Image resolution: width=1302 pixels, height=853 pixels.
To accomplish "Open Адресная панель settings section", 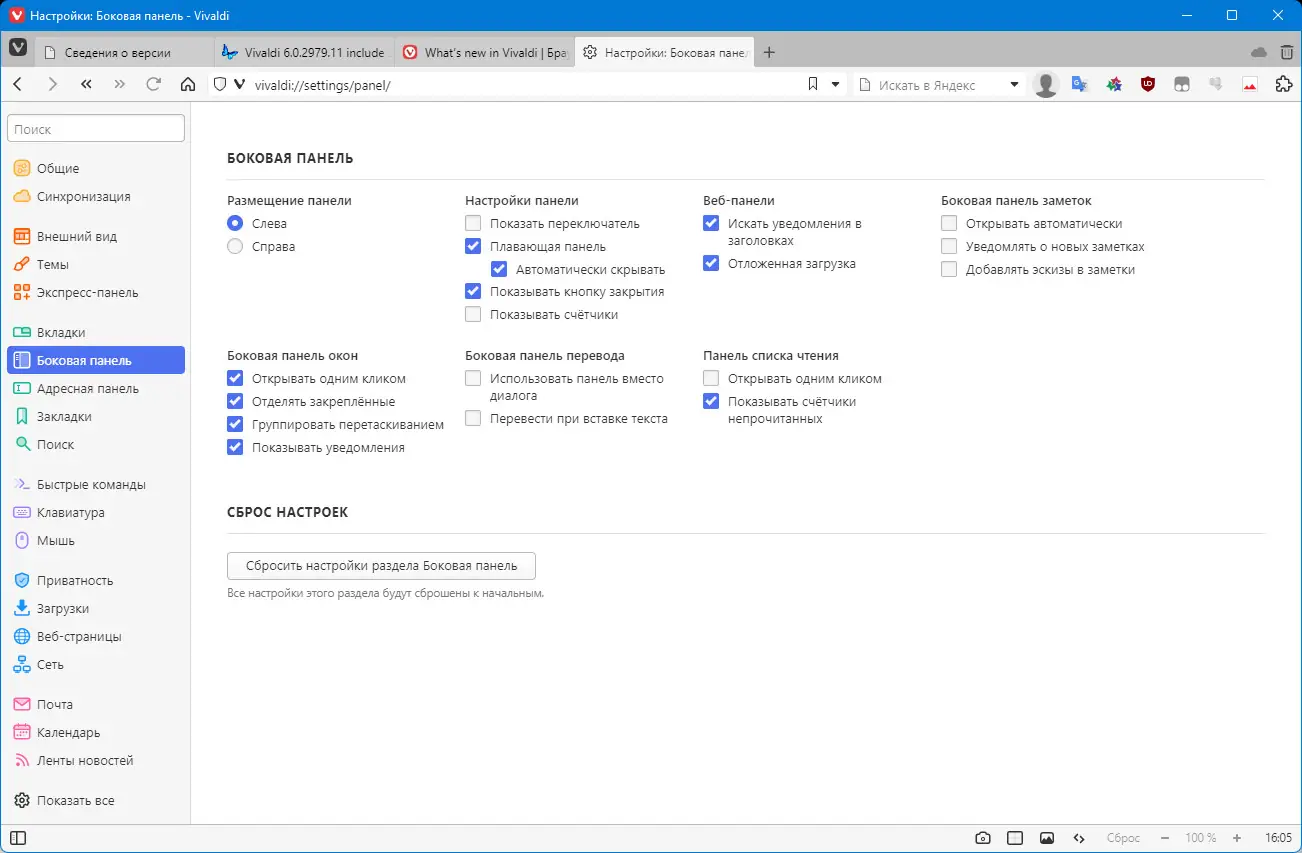I will click(96, 389).
